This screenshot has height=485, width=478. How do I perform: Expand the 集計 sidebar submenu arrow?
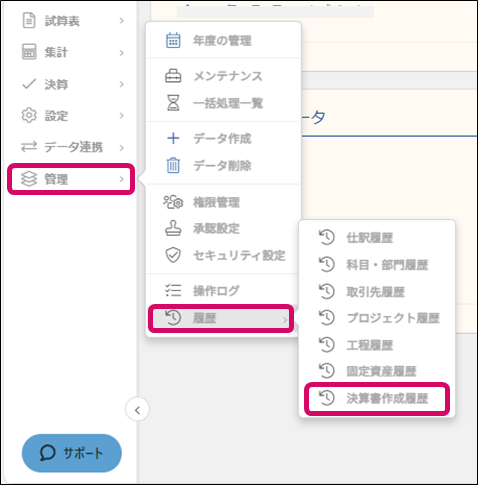121,53
